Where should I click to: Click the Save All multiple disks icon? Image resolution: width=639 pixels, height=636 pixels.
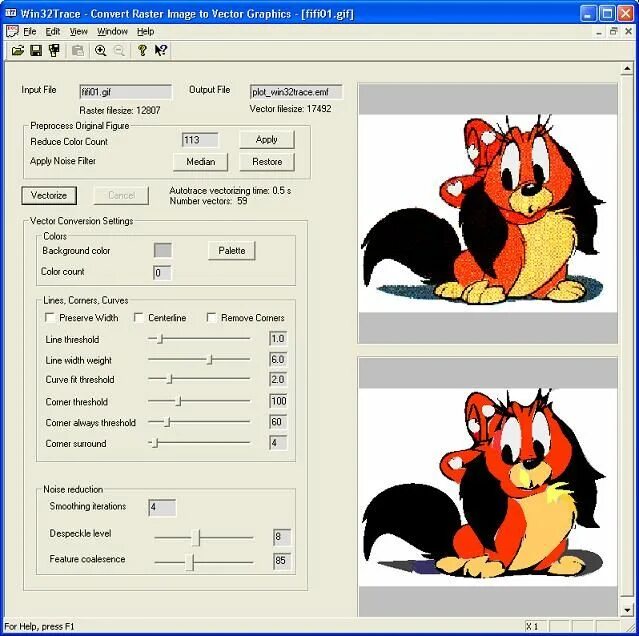coord(54,51)
